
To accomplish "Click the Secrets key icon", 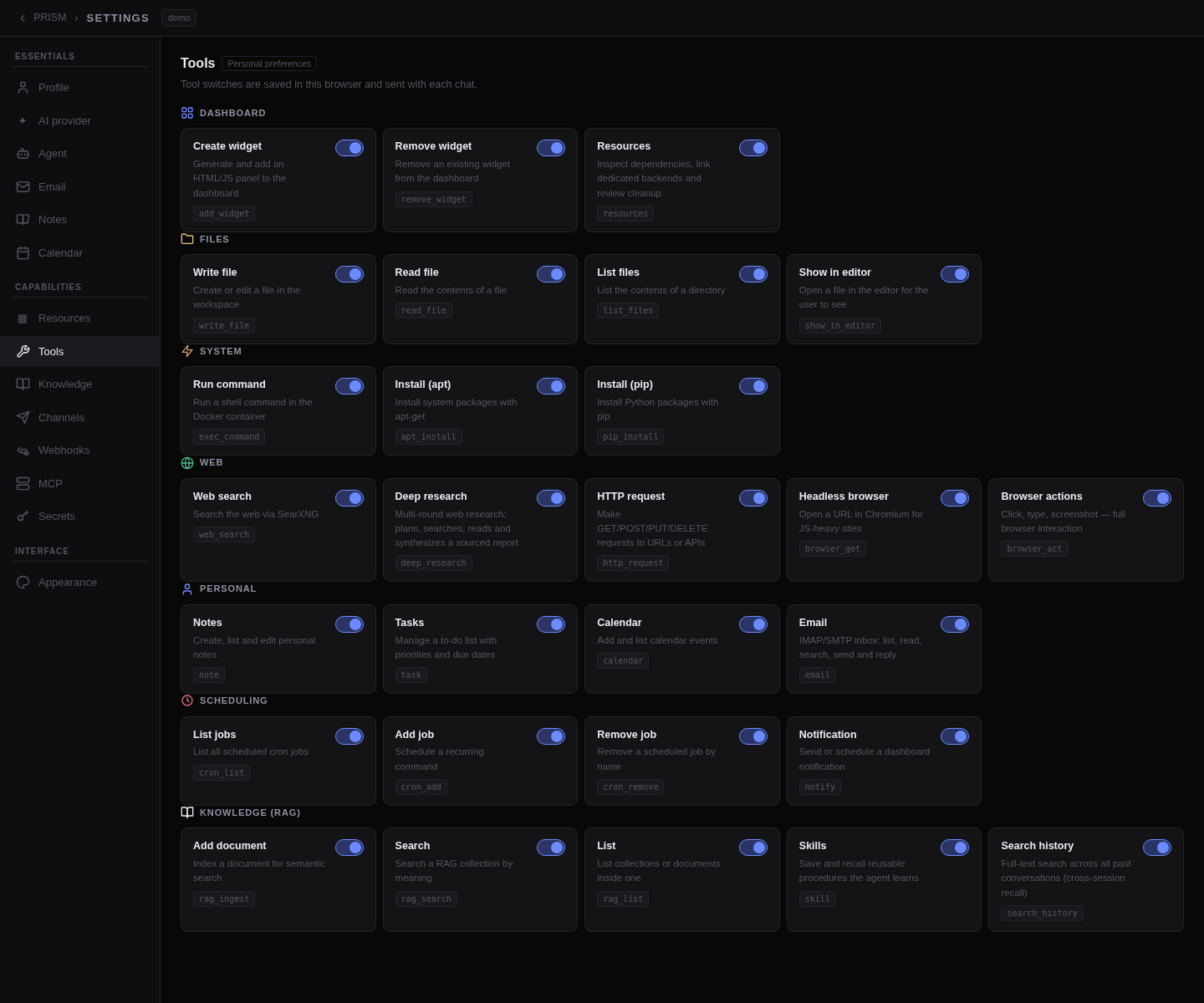I will coord(23,517).
